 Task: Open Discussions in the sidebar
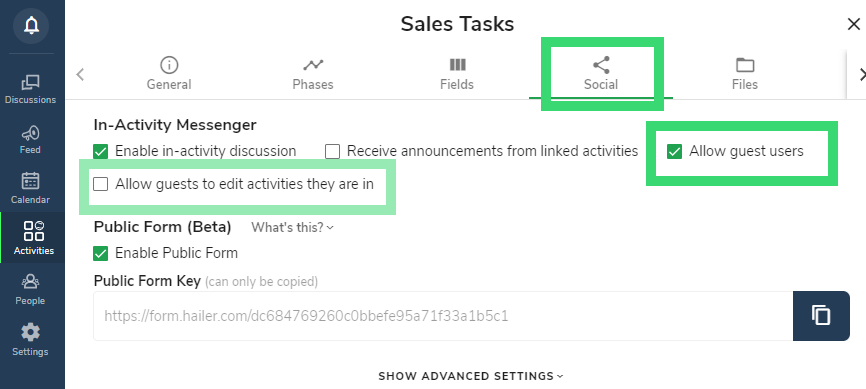pyautogui.click(x=30, y=90)
